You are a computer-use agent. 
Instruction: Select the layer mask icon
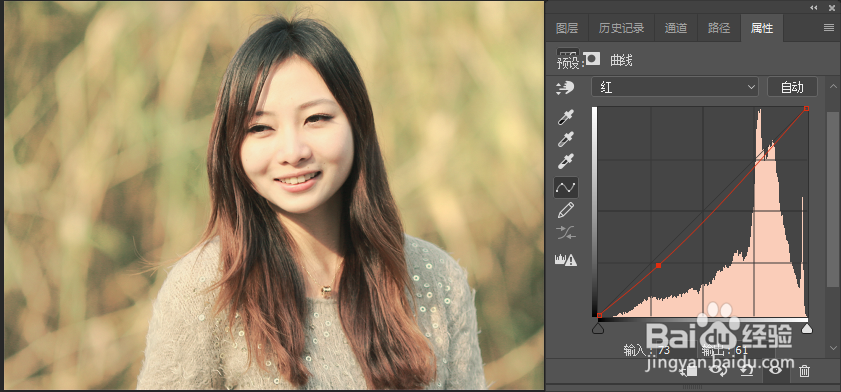[x=592, y=60]
